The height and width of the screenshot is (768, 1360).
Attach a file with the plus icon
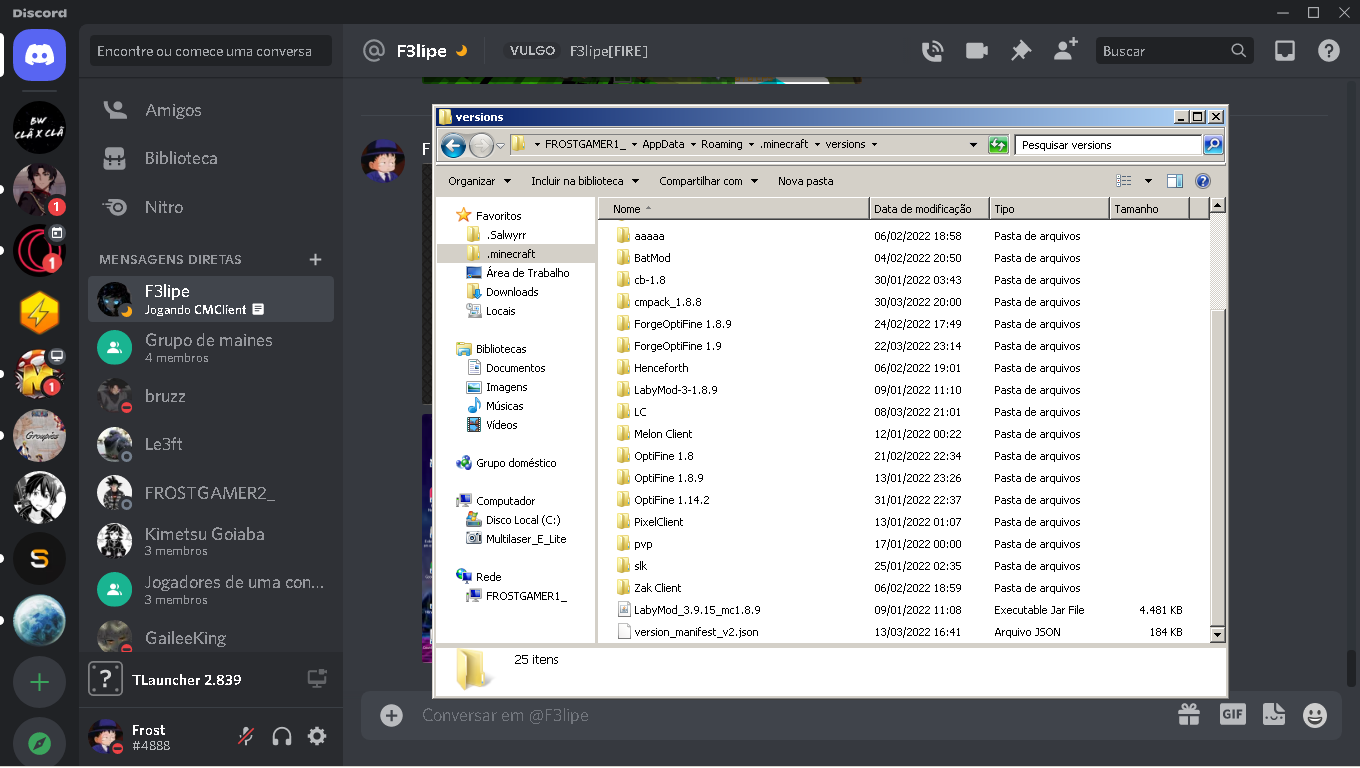pos(392,715)
